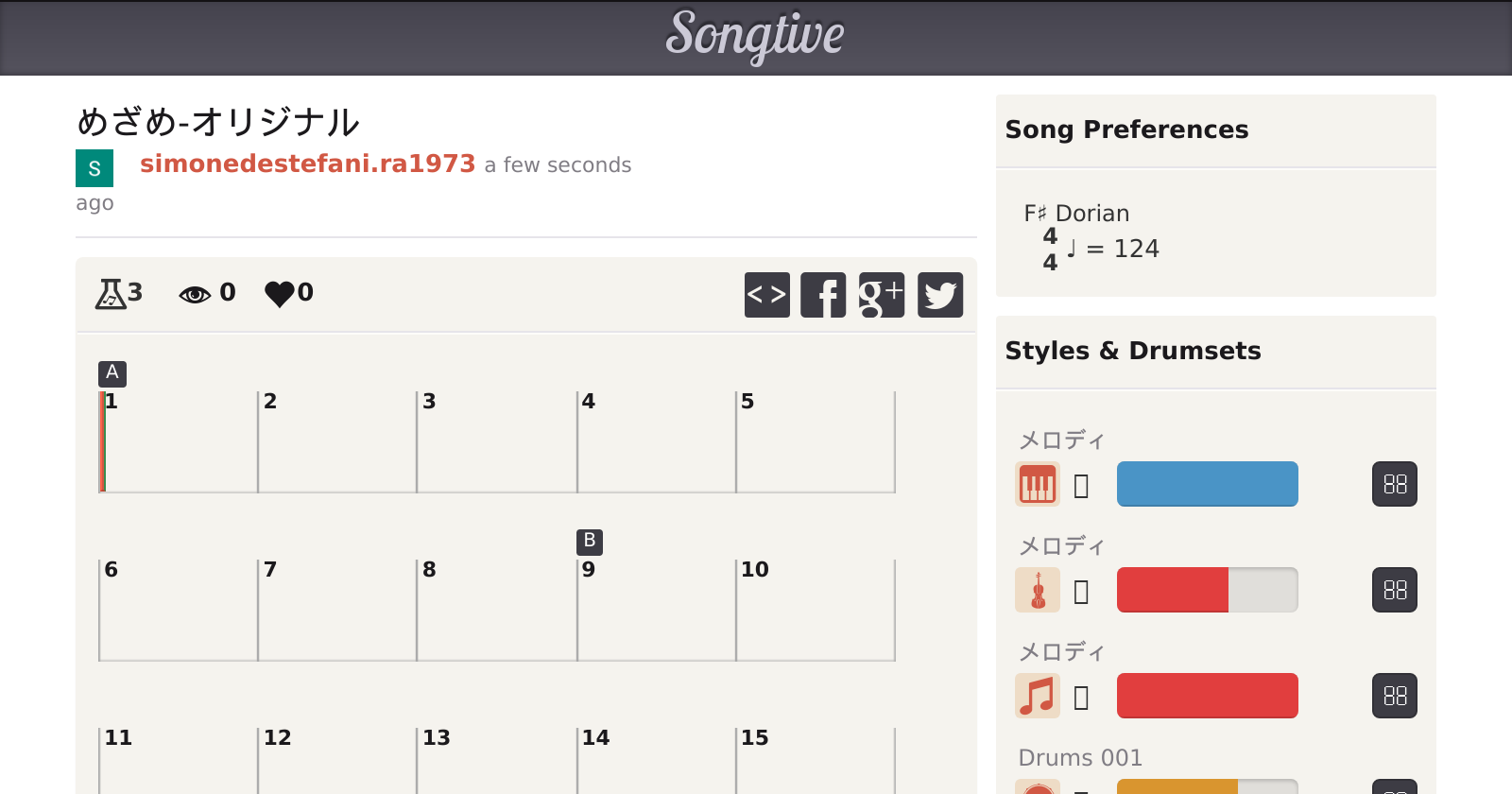Open simonedestefani.ra1973 user profile
Image resolution: width=1512 pixels, height=794 pixels.
point(307,164)
